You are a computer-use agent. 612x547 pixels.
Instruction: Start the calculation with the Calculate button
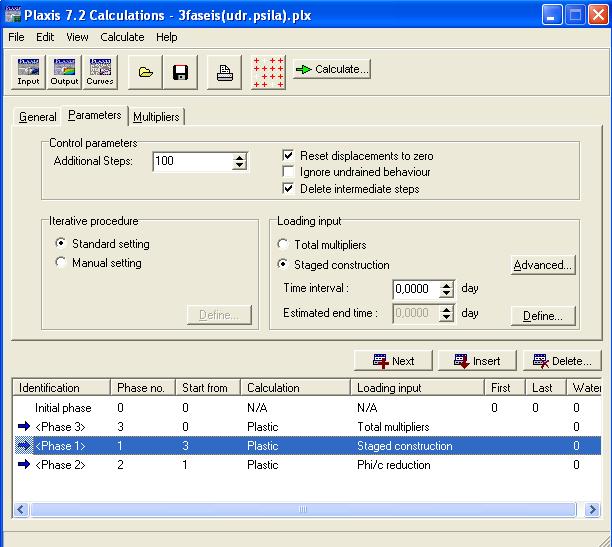click(331, 69)
